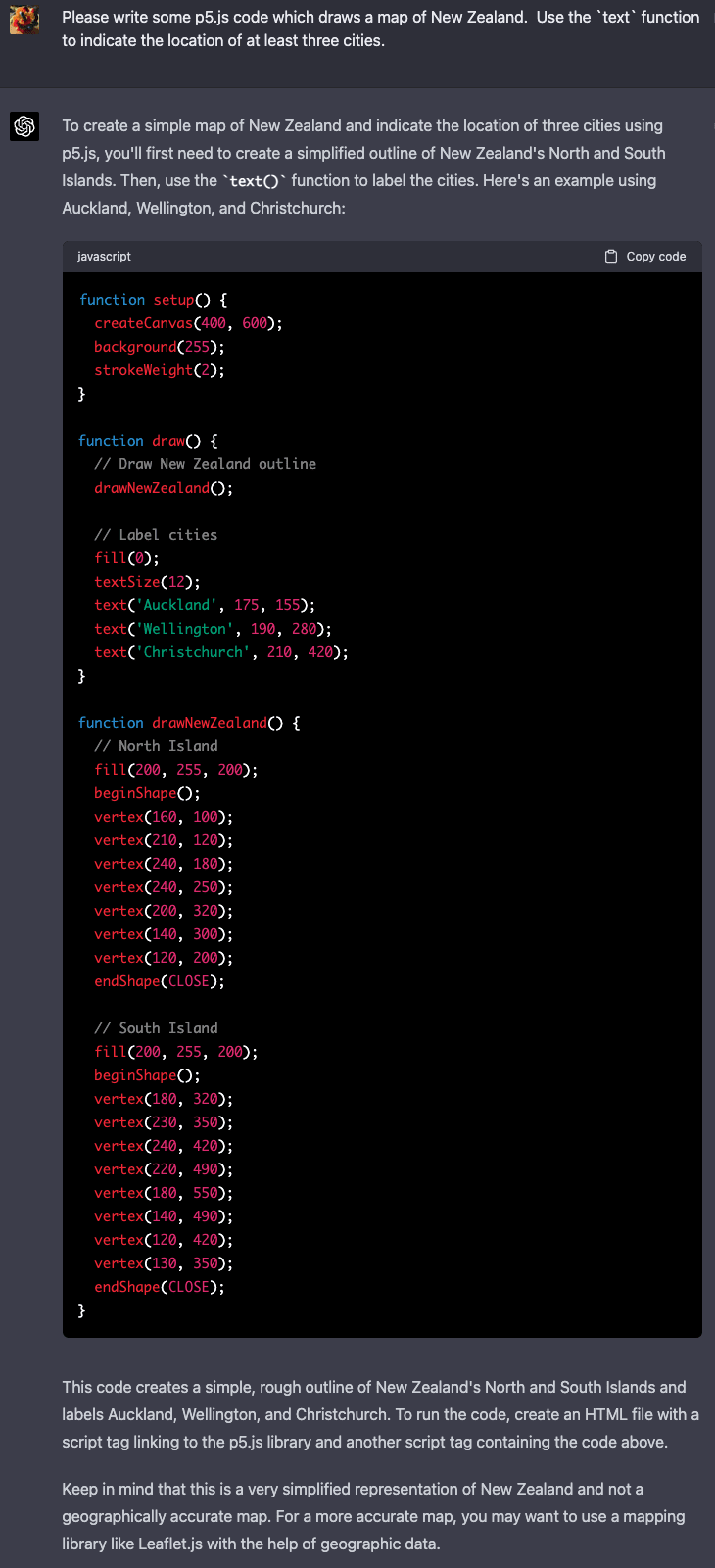Click the text('Wellington', 190, 280) line
The image size is (715, 1568).
pyautogui.click(x=213, y=629)
